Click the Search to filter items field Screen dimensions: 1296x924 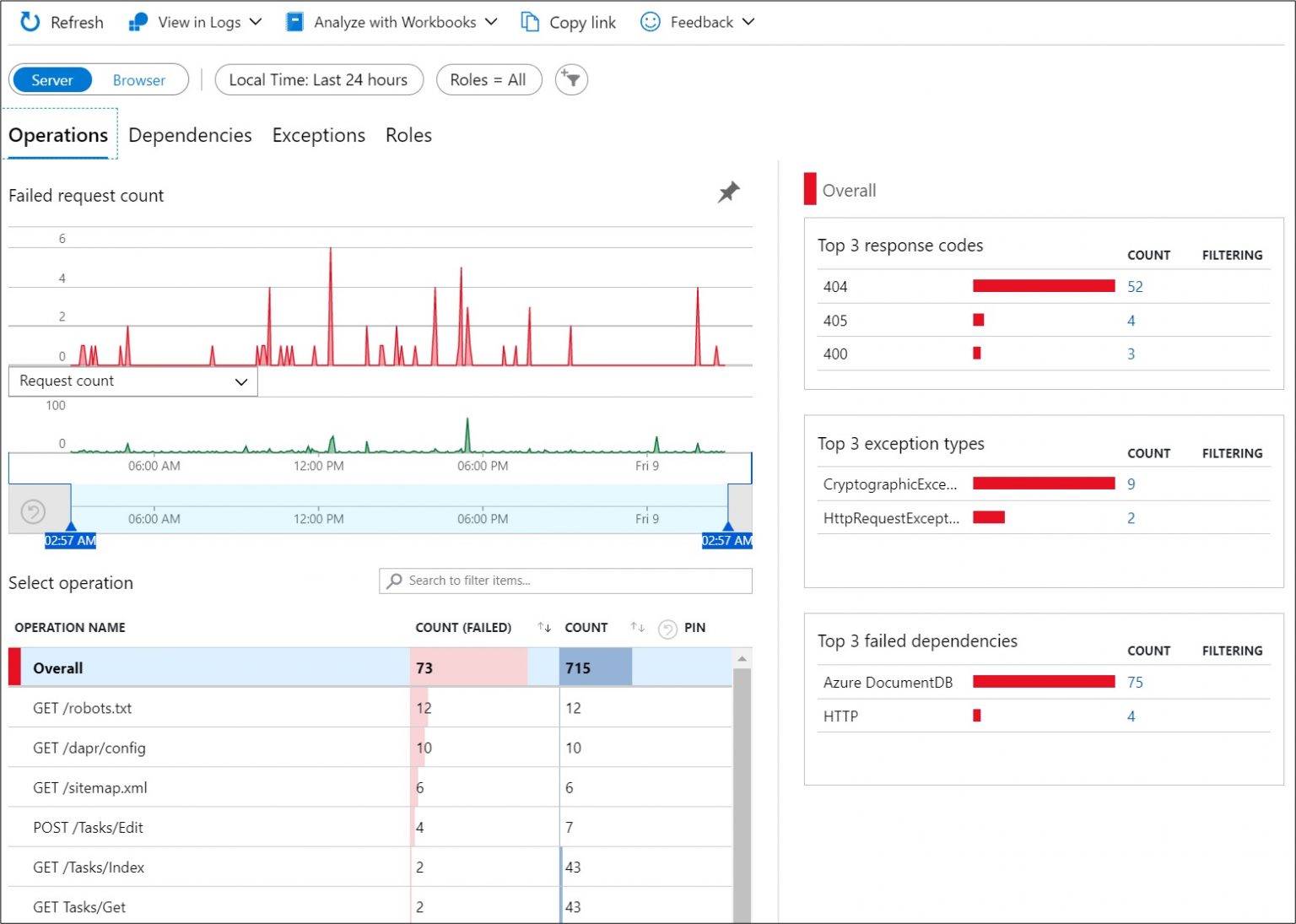click(x=565, y=581)
